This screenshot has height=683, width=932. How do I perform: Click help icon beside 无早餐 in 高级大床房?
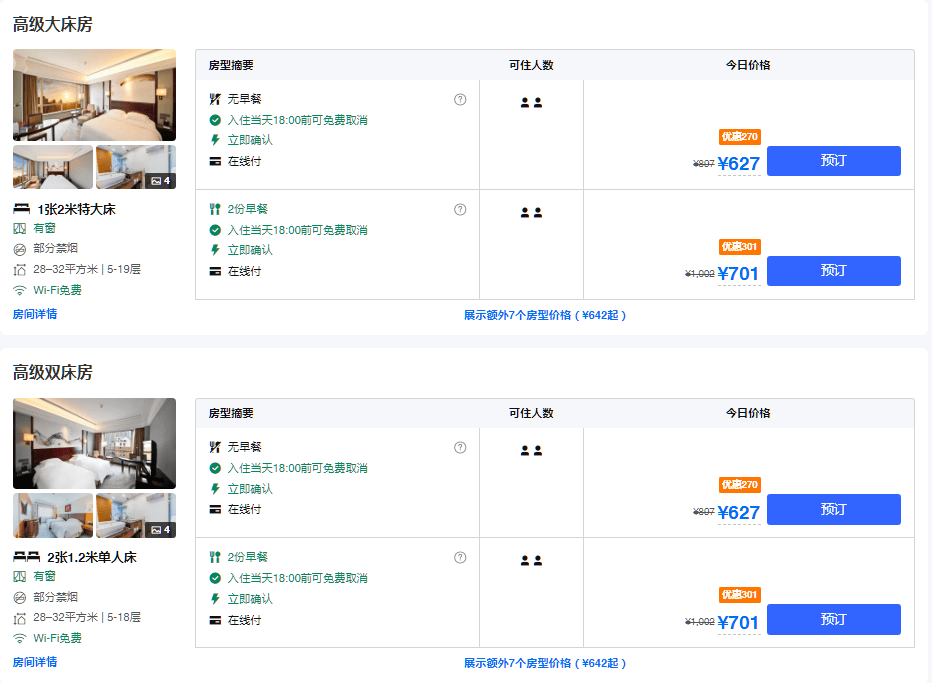[460, 99]
